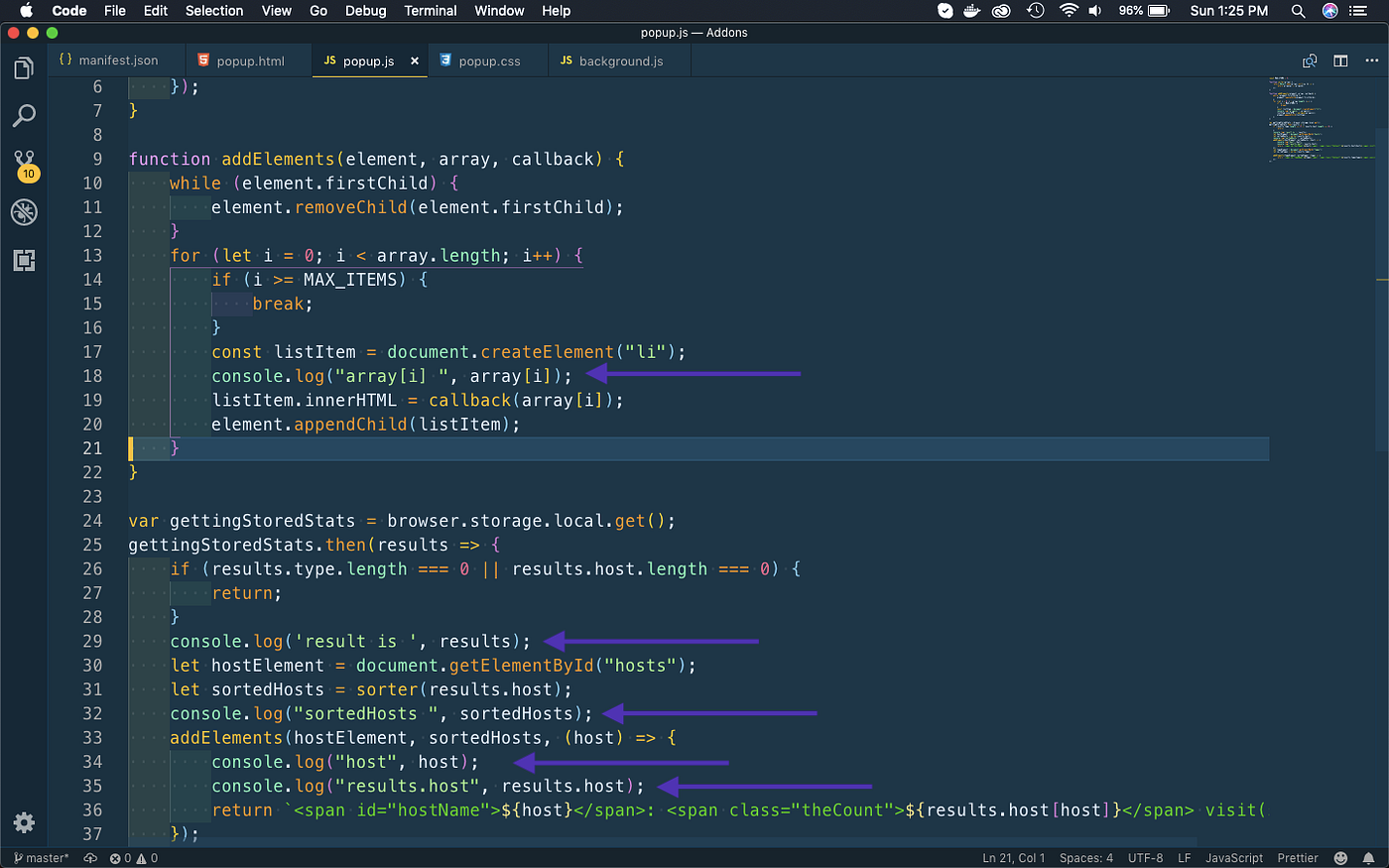Image resolution: width=1389 pixels, height=868 pixels.
Task: Open Spotlight search magnifier in menu bar
Action: coord(1298,11)
